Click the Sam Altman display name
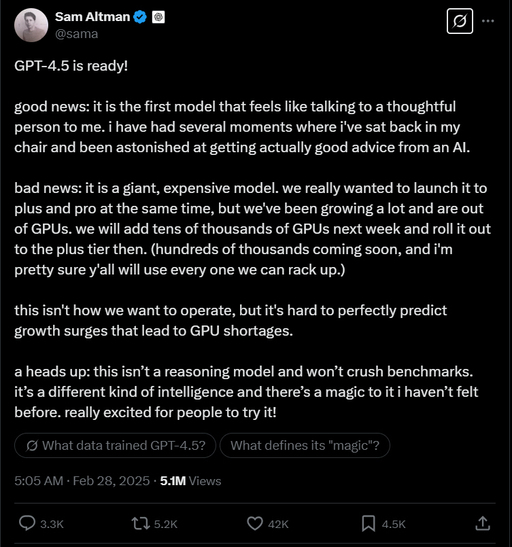512x547 pixels. [92, 17]
